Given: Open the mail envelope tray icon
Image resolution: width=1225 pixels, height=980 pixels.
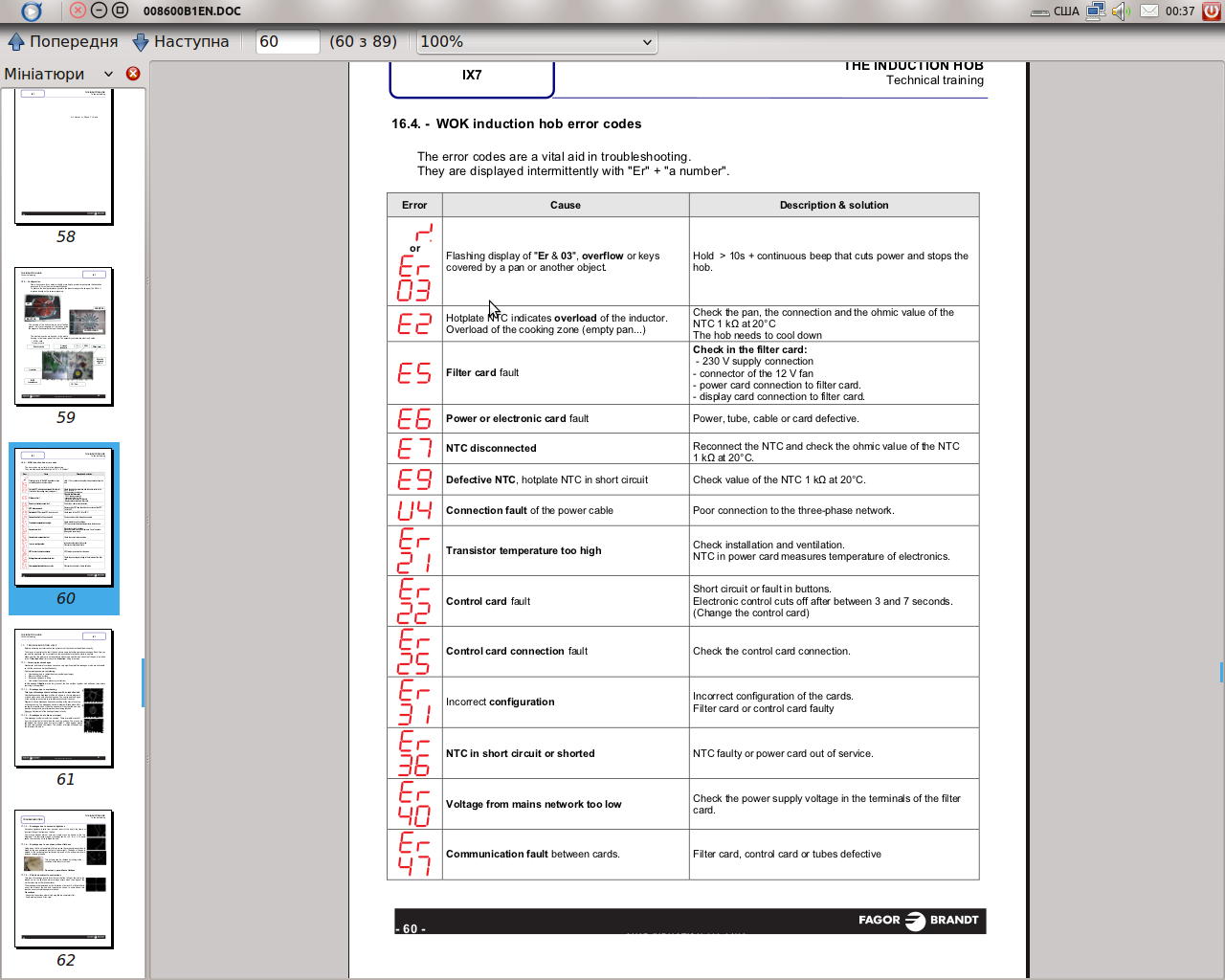Looking at the screenshot, I should tap(1149, 11).
